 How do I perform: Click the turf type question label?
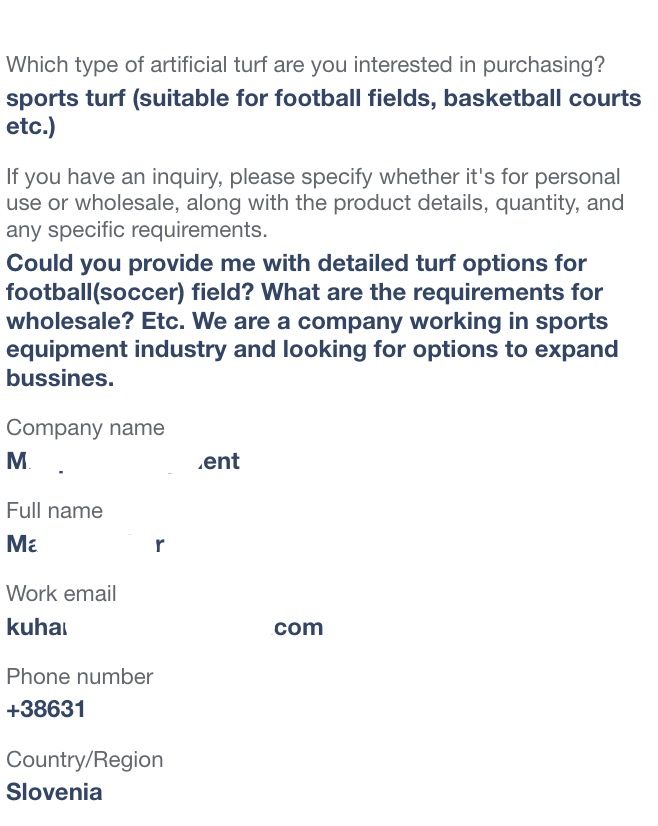[x=305, y=65]
